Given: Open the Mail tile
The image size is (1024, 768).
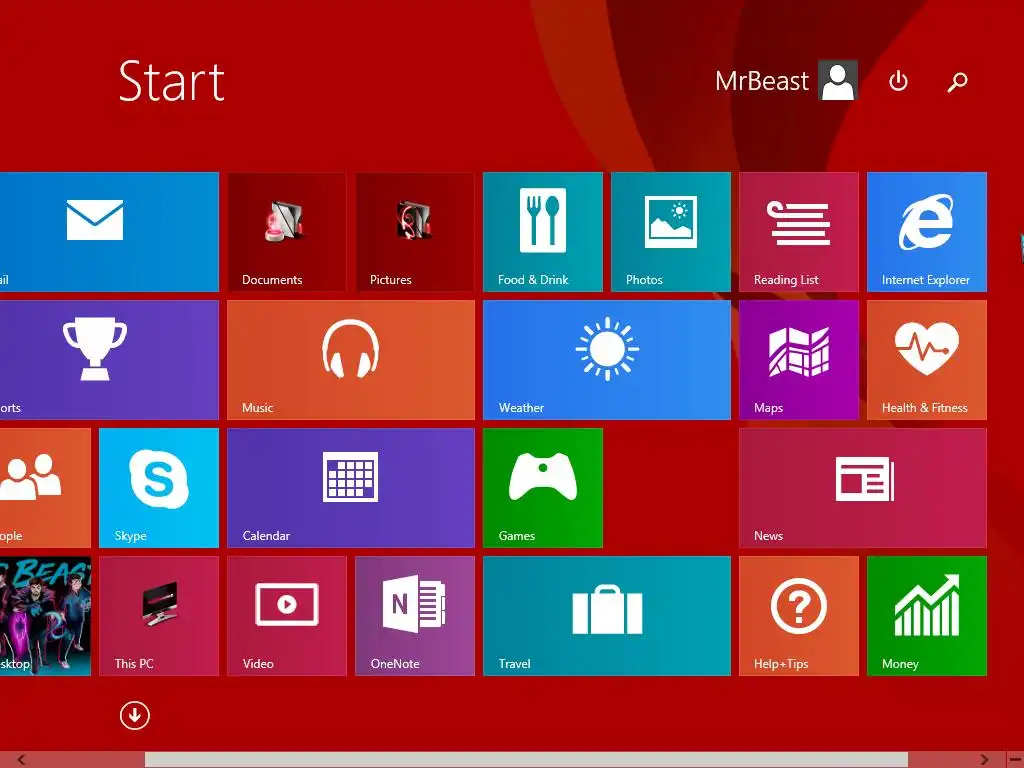Looking at the screenshot, I should [109, 232].
